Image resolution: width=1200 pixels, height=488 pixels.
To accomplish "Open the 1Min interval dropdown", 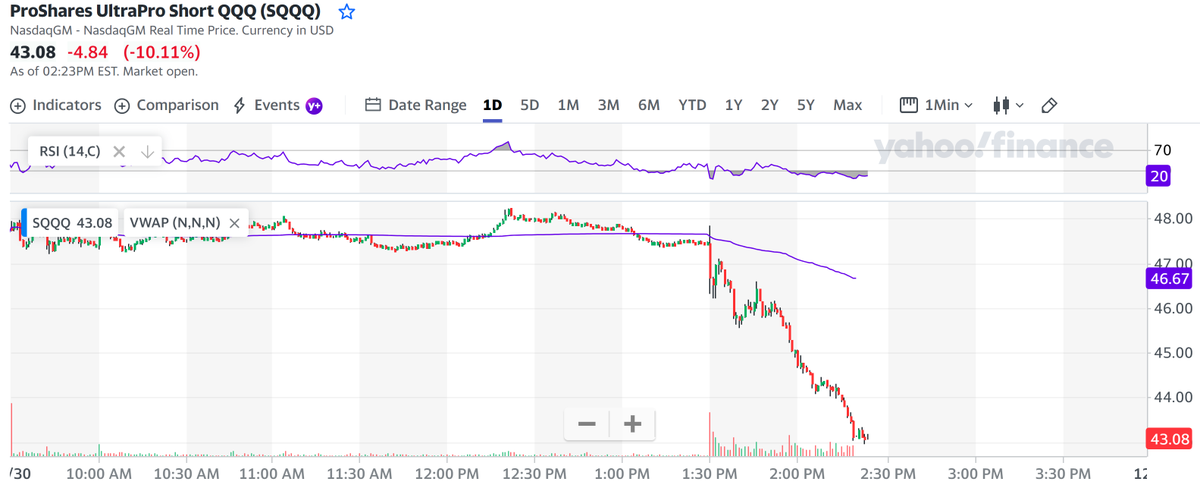I will [937, 105].
